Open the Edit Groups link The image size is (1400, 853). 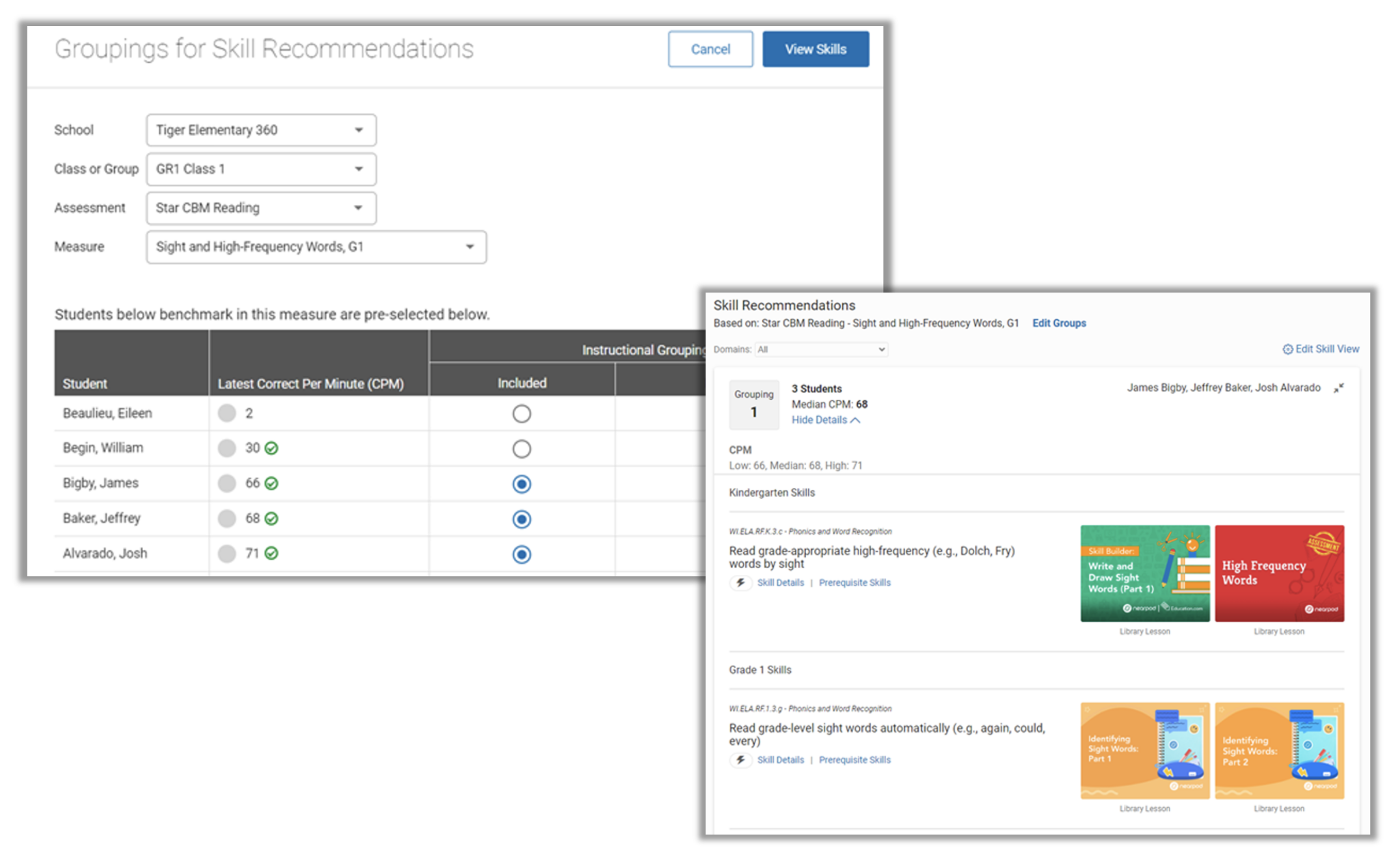click(x=1059, y=323)
